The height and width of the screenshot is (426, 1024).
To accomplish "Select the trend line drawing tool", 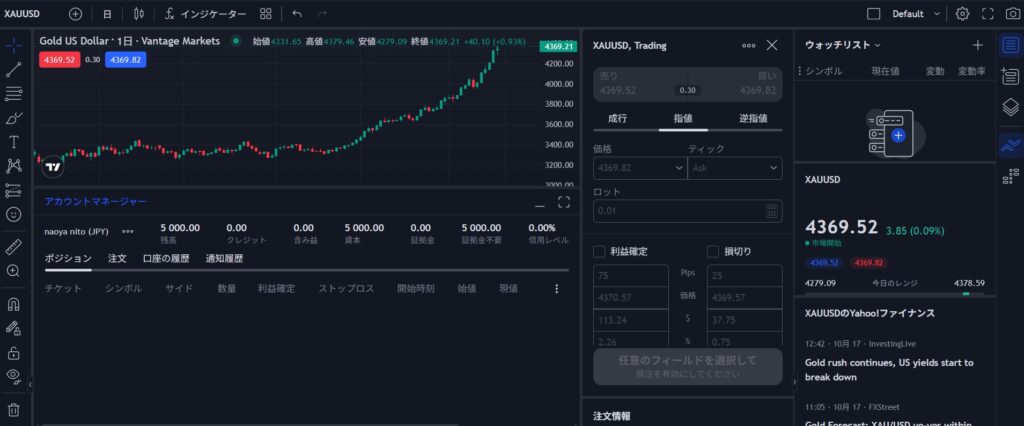I will coord(14,69).
